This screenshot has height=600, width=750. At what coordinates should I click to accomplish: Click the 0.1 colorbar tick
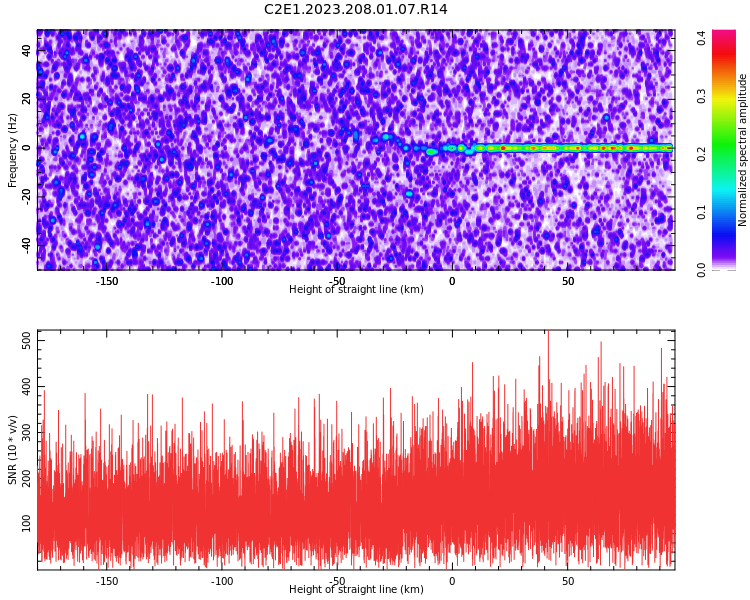pyautogui.click(x=701, y=212)
